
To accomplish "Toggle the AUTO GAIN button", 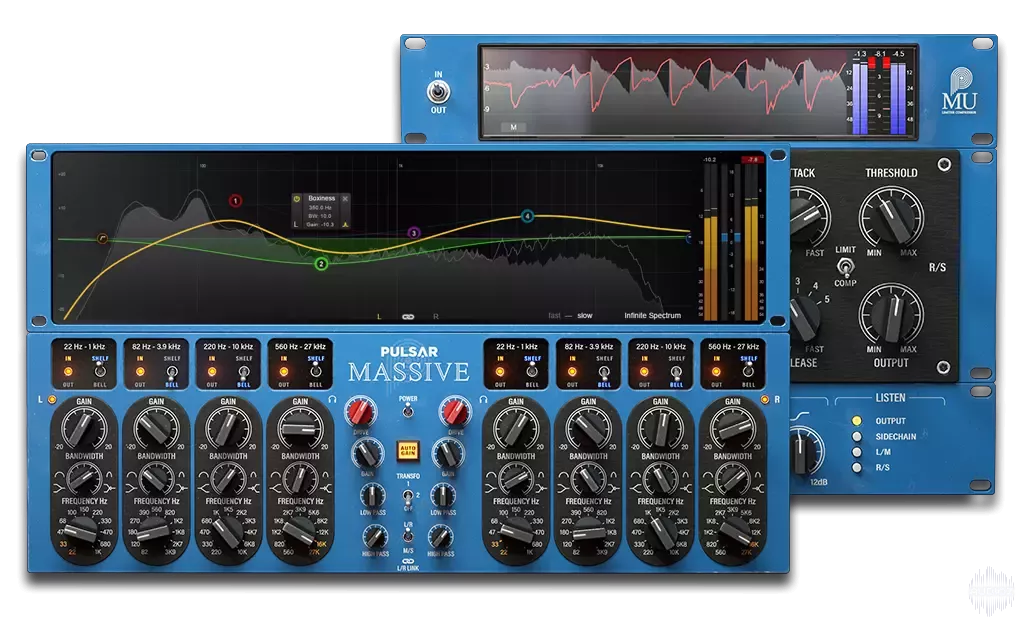I will click(x=408, y=450).
